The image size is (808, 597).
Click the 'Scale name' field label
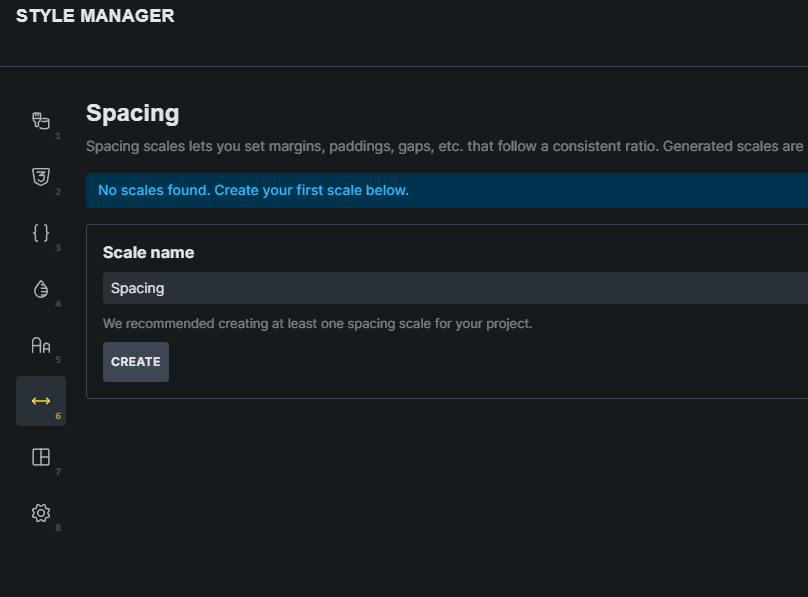click(x=148, y=252)
